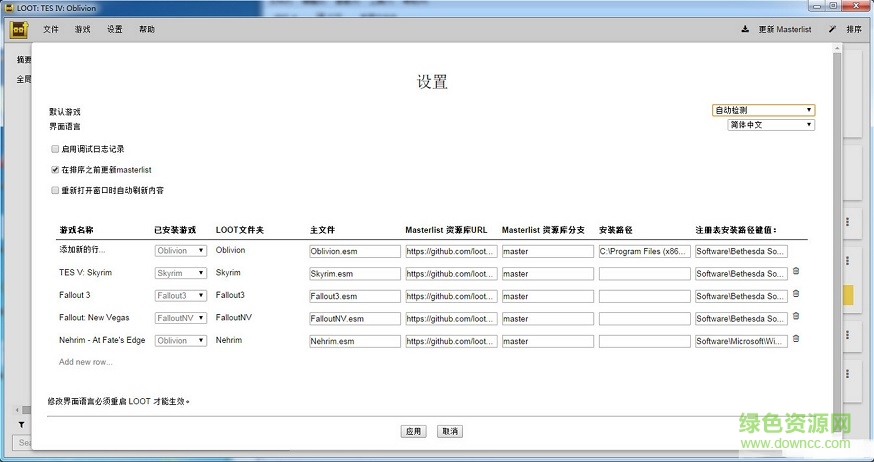Click the LOOT logo icon

19,30
